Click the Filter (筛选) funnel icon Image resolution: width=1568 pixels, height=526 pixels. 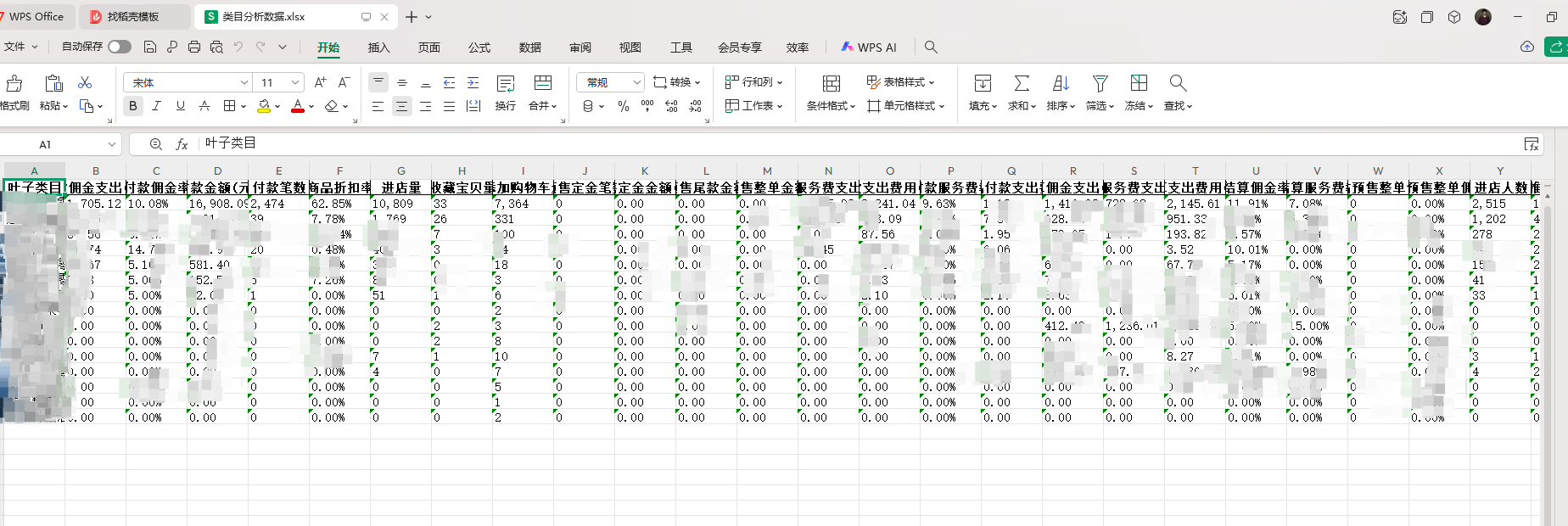pyautogui.click(x=1100, y=83)
